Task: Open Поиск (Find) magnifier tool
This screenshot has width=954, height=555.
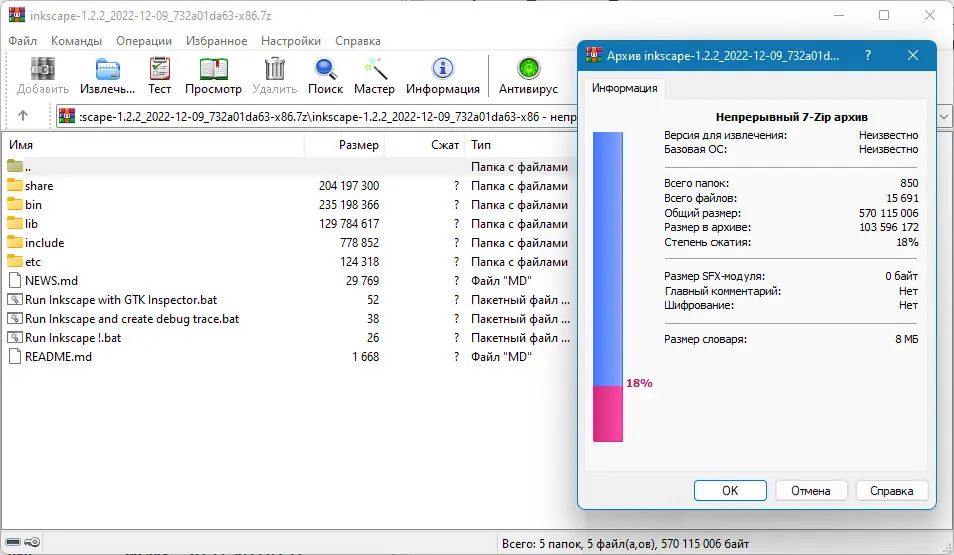Action: (326, 69)
